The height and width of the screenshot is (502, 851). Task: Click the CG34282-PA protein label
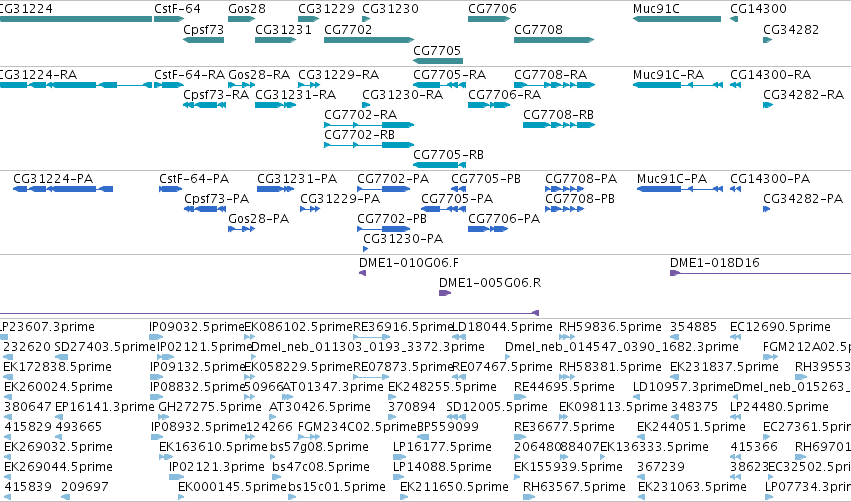click(803, 199)
